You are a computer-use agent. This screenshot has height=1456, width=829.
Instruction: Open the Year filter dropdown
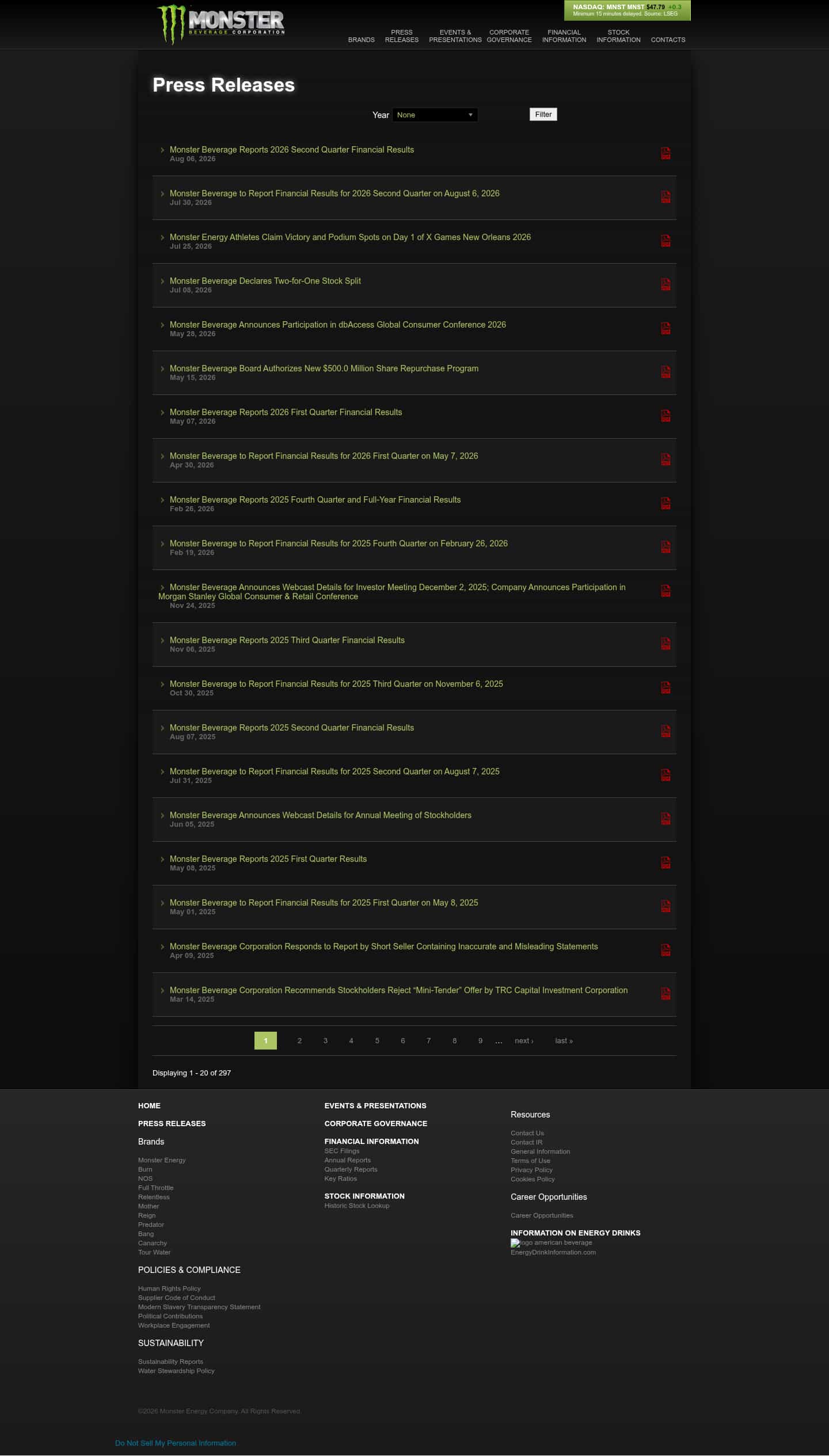click(435, 115)
